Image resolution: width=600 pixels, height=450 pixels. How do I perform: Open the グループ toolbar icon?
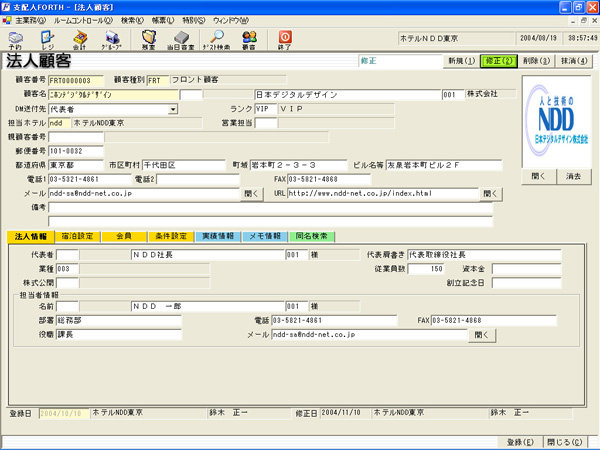(x=112, y=40)
